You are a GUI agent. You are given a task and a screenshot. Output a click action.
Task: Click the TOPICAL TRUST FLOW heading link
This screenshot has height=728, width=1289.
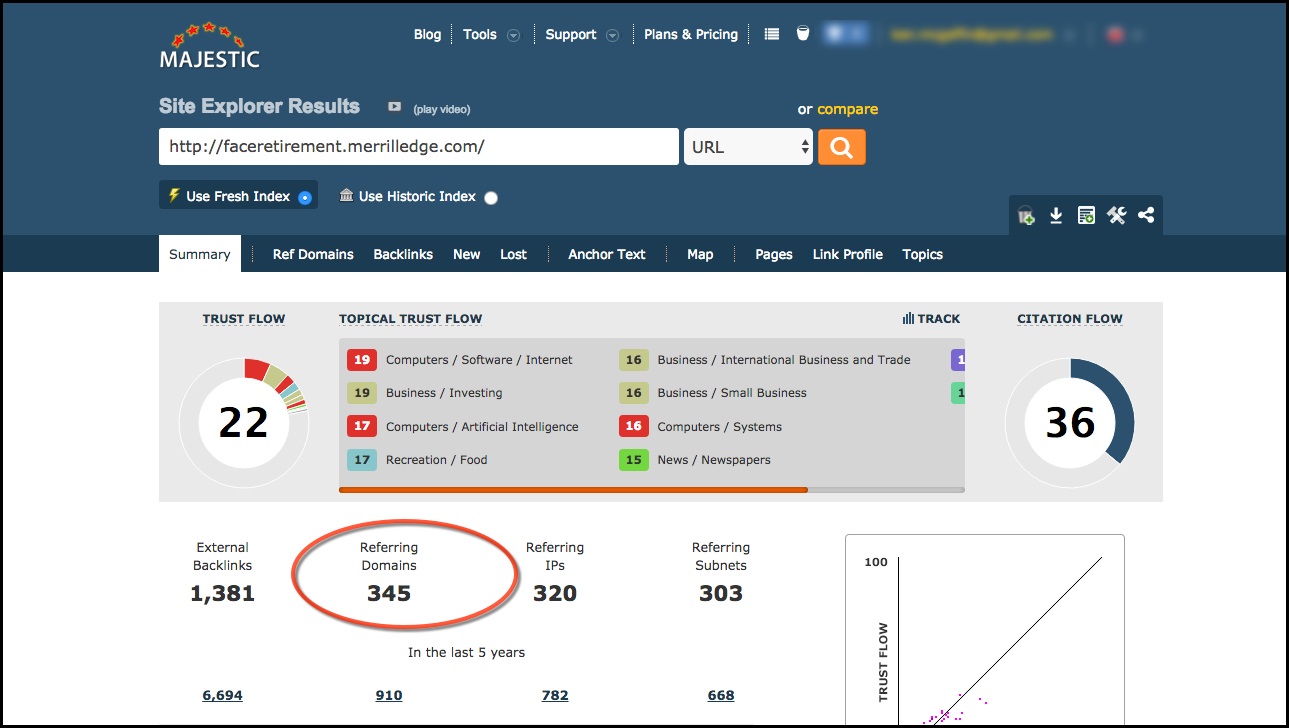[x=411, y=319]
